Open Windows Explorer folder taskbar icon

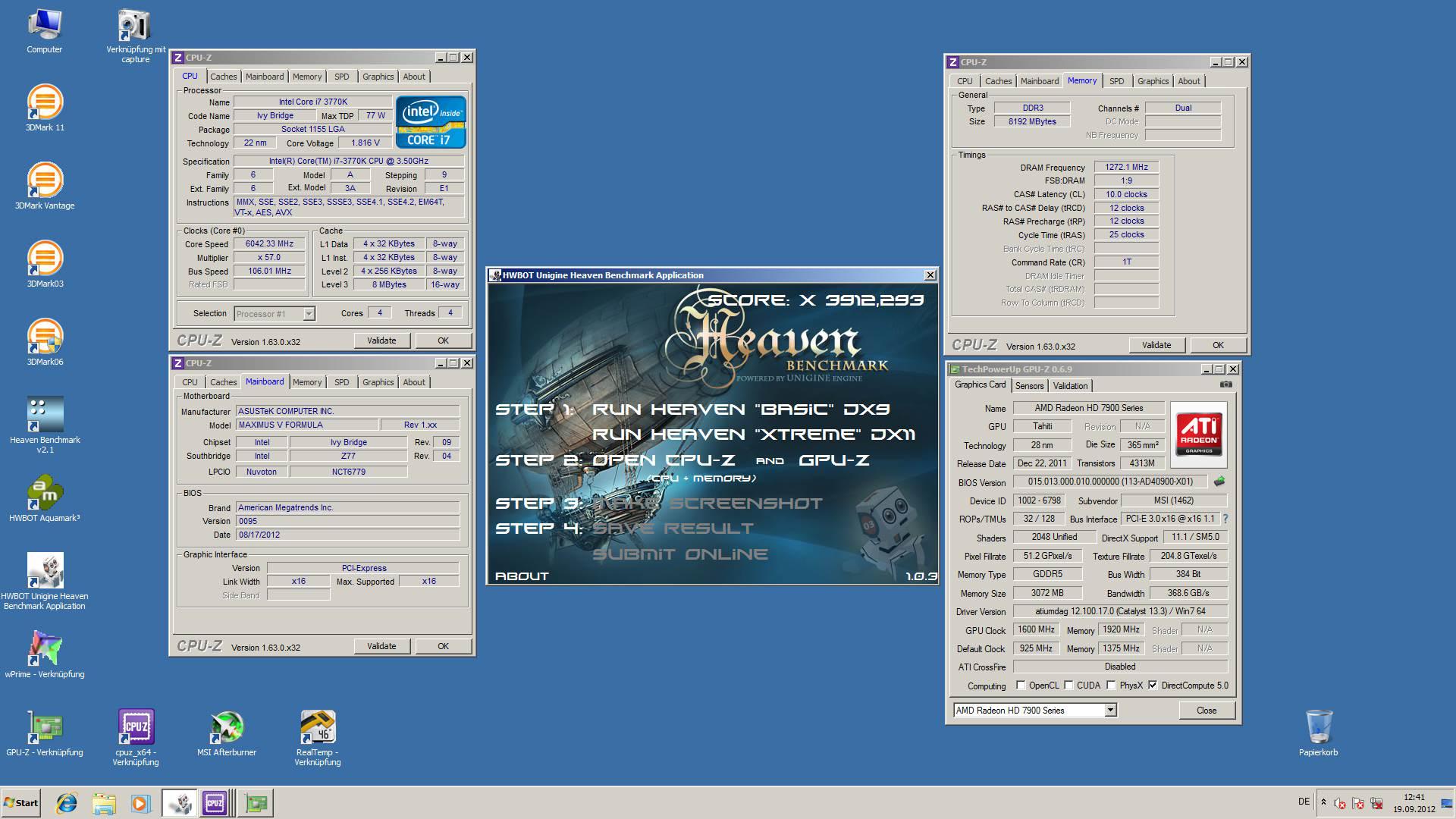coord(104,802)
